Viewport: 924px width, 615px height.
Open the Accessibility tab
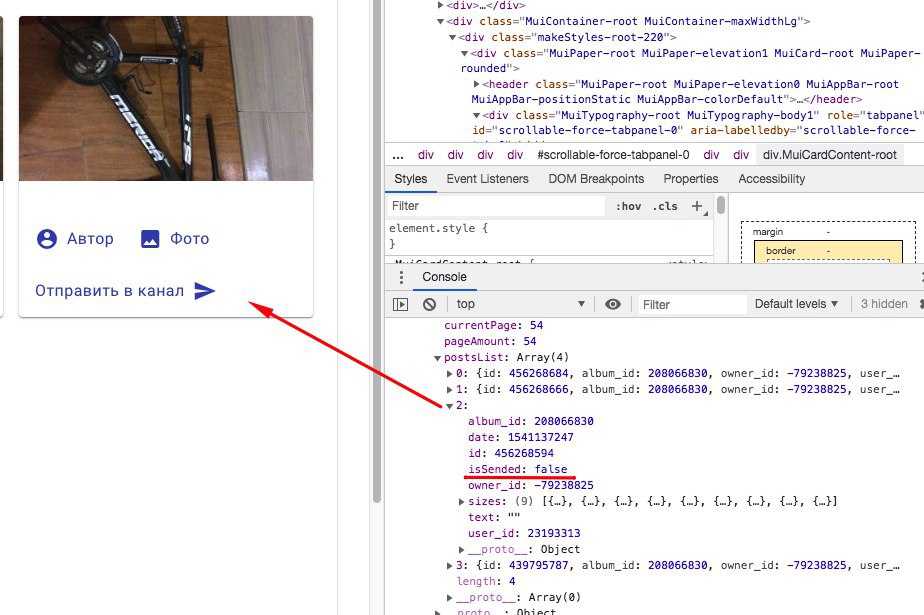pos(771,179)
